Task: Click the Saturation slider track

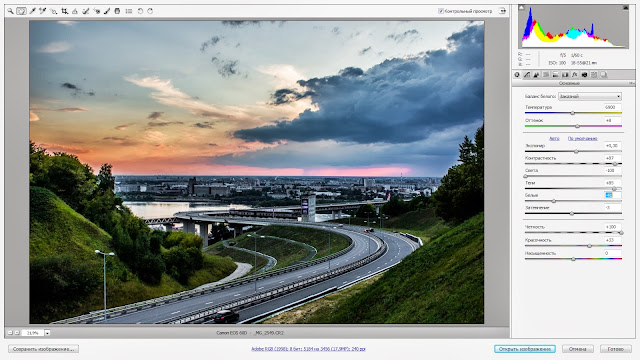Action: tap(573, 259)
